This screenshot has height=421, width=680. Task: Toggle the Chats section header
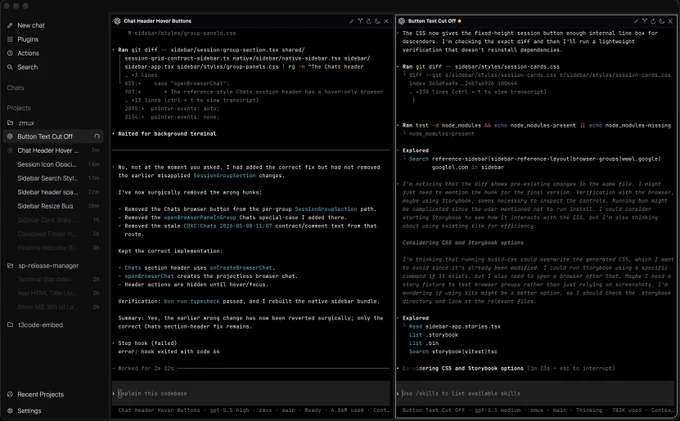pos(16,88)
